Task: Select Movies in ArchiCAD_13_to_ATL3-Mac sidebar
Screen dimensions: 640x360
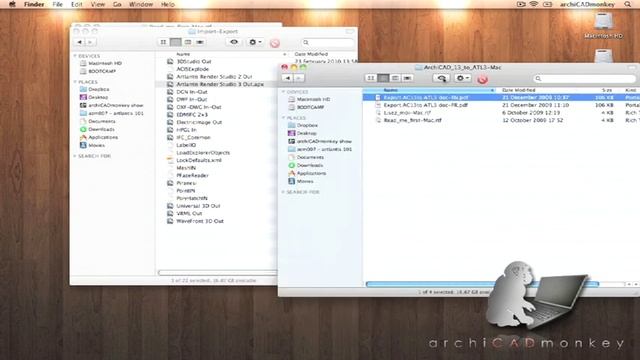Action: (304, 181)
